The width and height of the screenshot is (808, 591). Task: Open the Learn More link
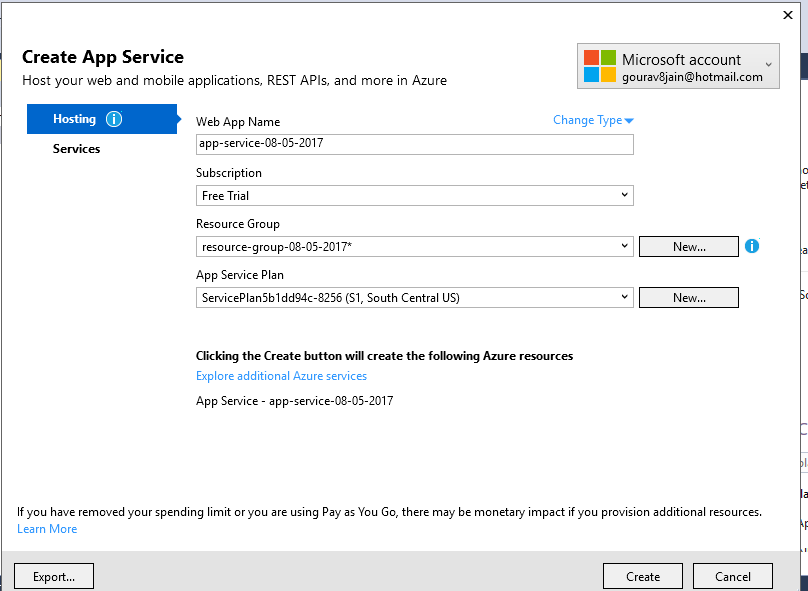[x=47, y=529]
